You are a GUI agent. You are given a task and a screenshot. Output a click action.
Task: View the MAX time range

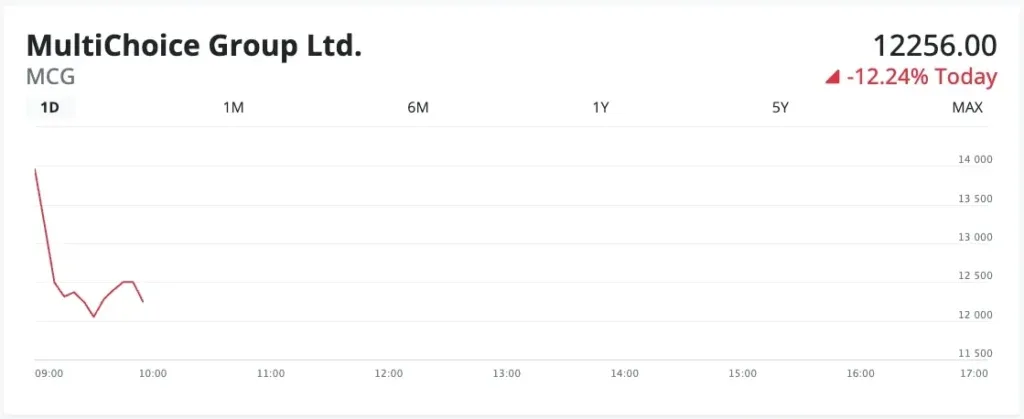(x=967, y=108)
